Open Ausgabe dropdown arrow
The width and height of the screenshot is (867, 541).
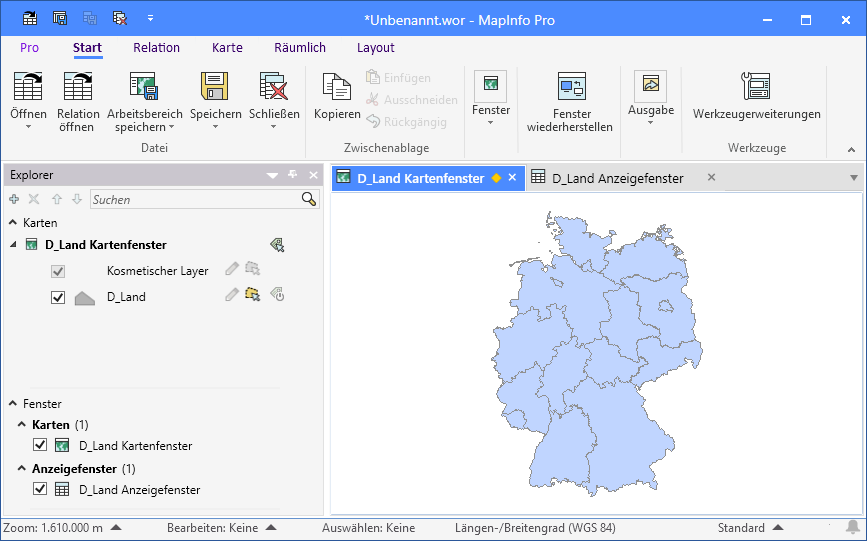pyautogui.click(x=650, y=123)
